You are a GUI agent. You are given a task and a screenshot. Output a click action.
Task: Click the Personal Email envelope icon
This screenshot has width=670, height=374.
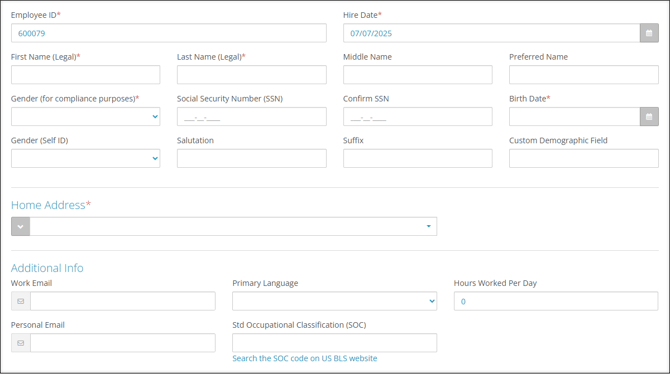(x=21, y=343)
